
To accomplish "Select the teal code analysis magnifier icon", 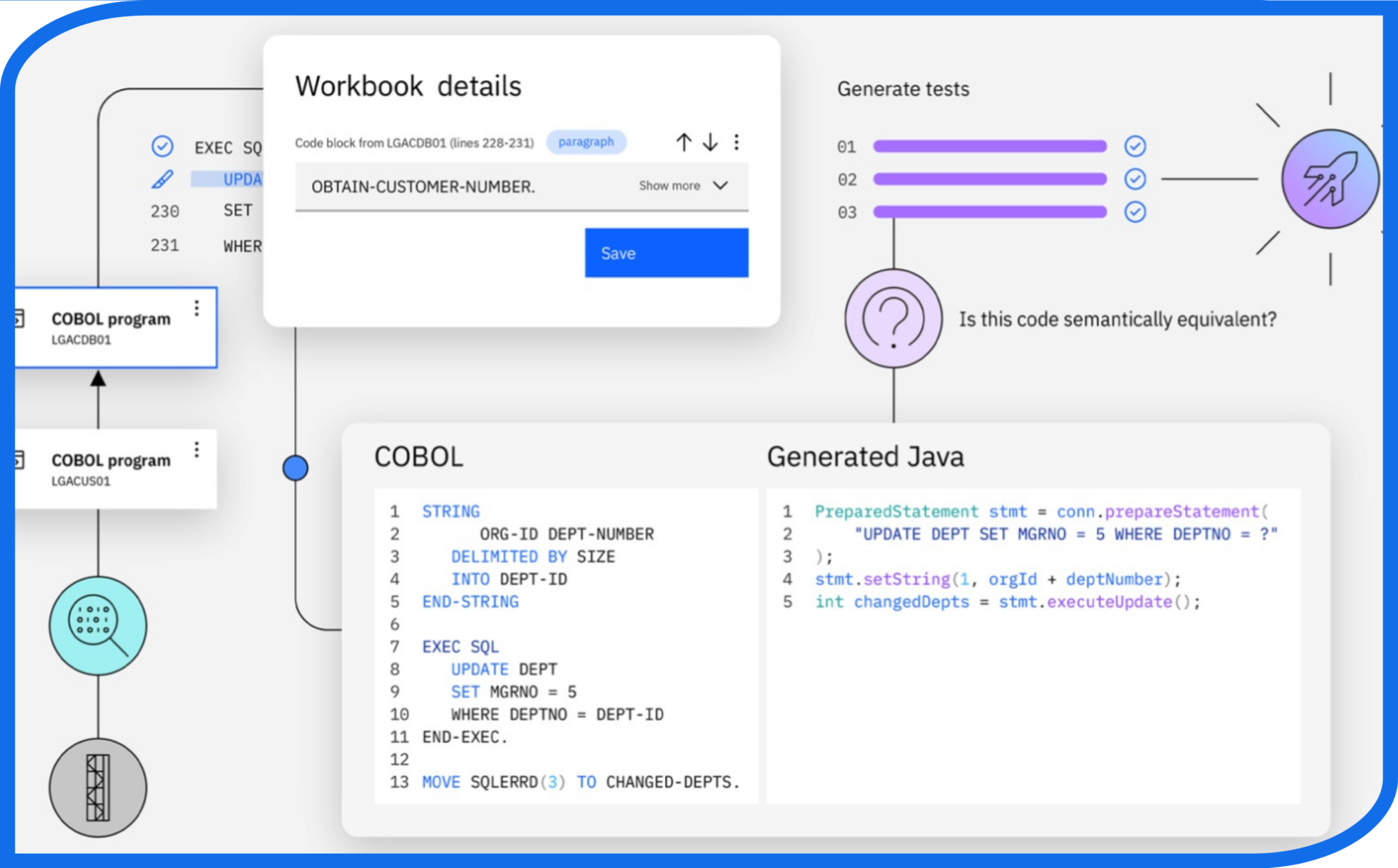I will tap(98, 624).
